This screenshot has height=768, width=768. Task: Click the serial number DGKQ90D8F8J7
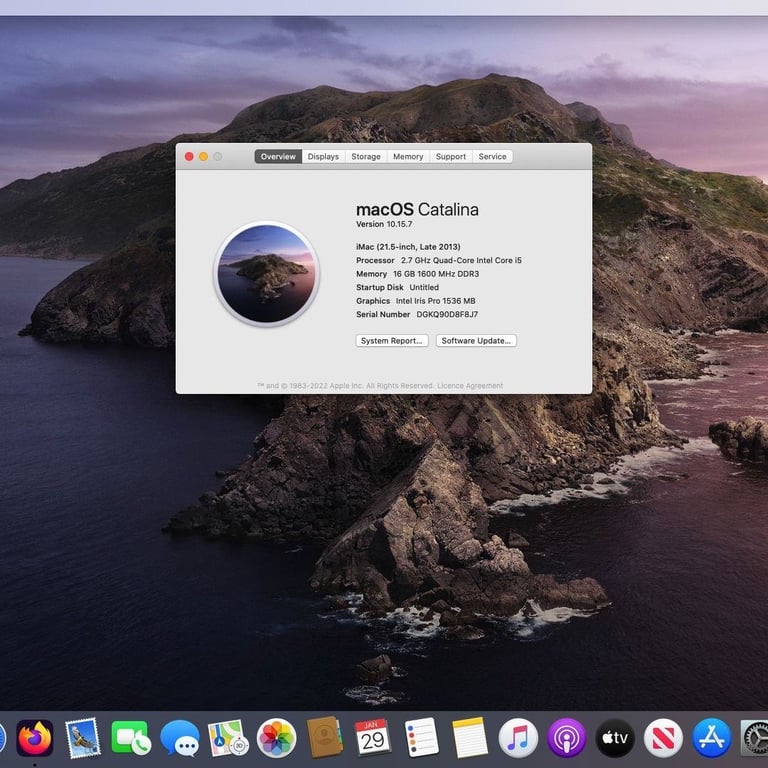coord(447,314)
